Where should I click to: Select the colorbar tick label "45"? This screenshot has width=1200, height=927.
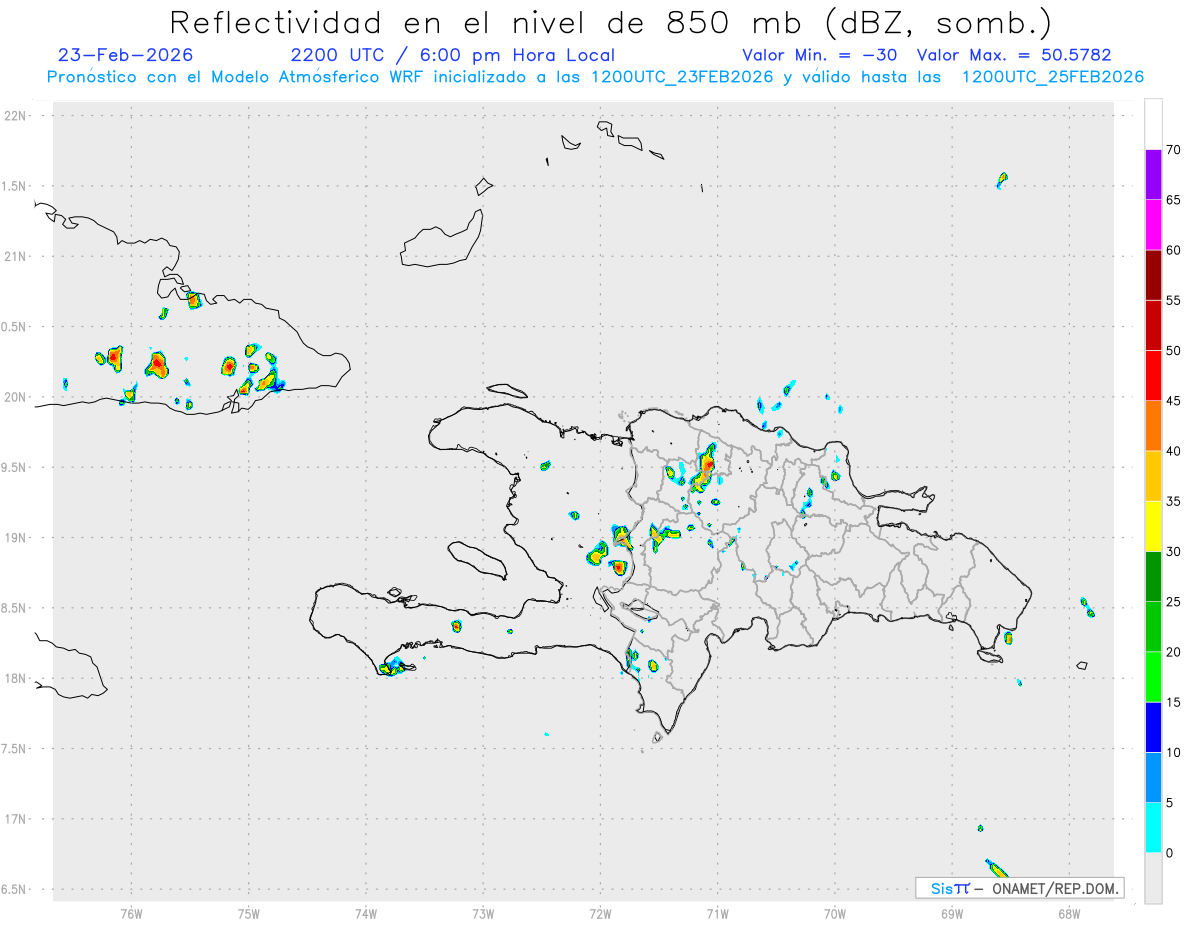(x=1174, y=401)
